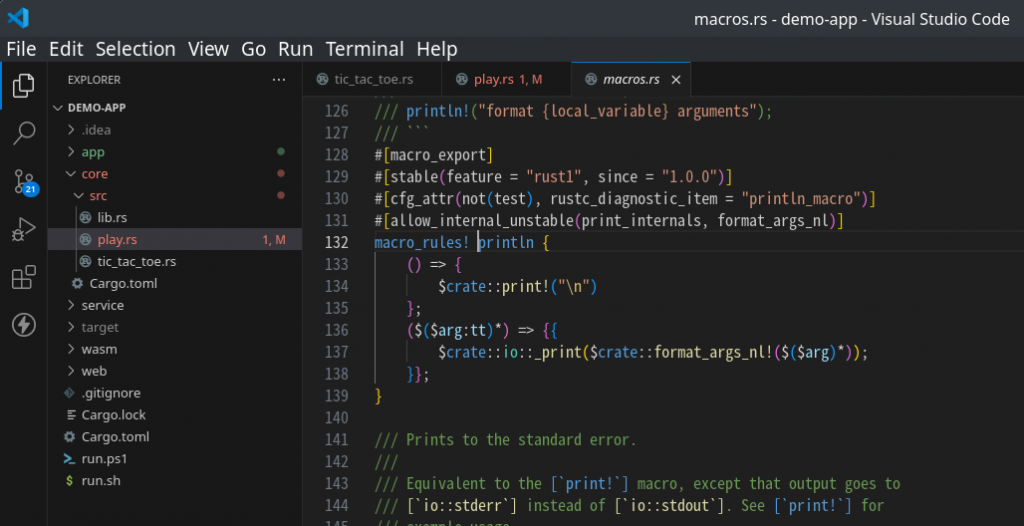The width and height of the screenshot is (1024, 526).
Task: Expand the service folder
Action: click(71, 305)
